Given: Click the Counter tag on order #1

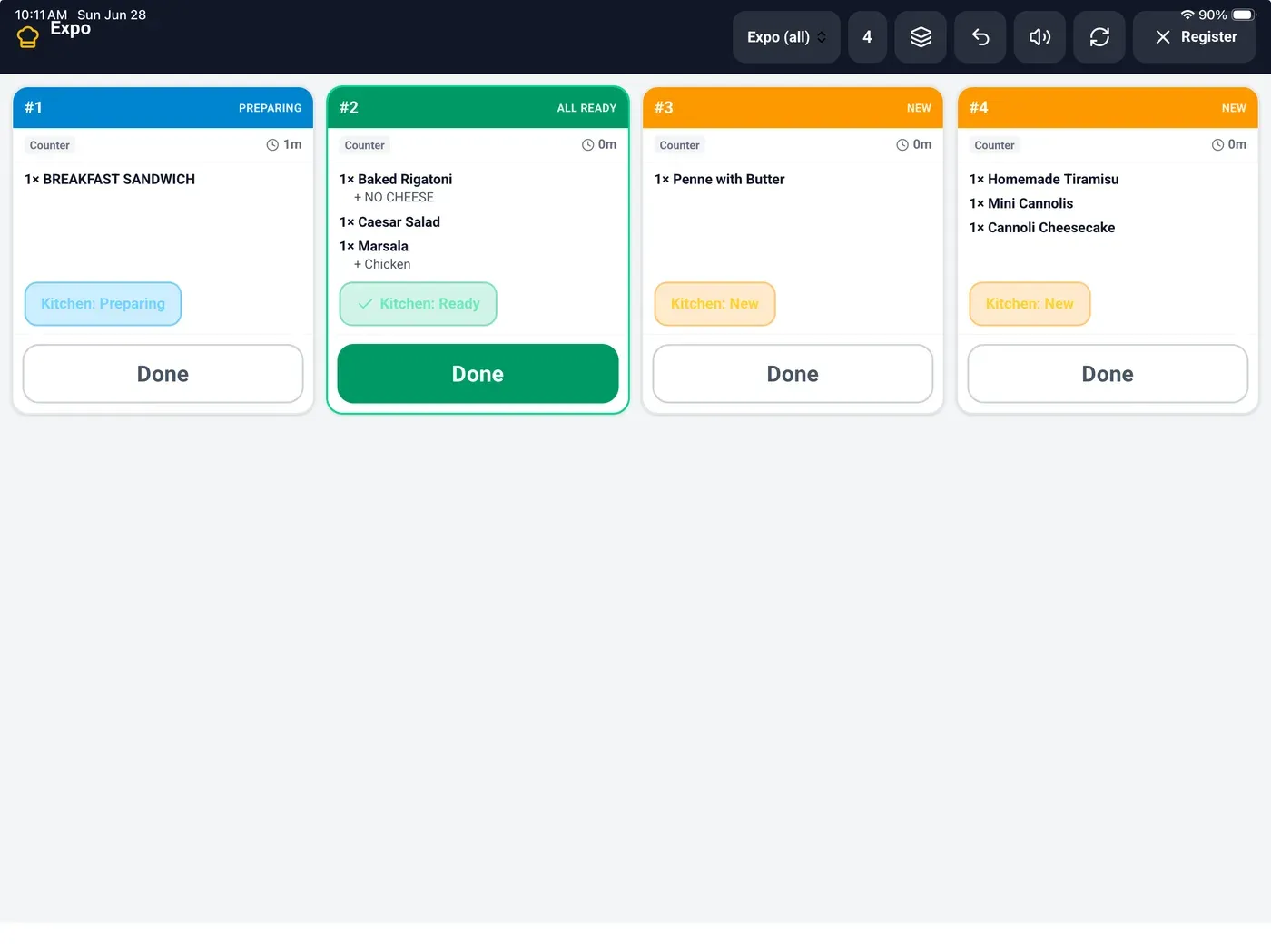Looking at the screenshot, I should (x=50, y=145).
